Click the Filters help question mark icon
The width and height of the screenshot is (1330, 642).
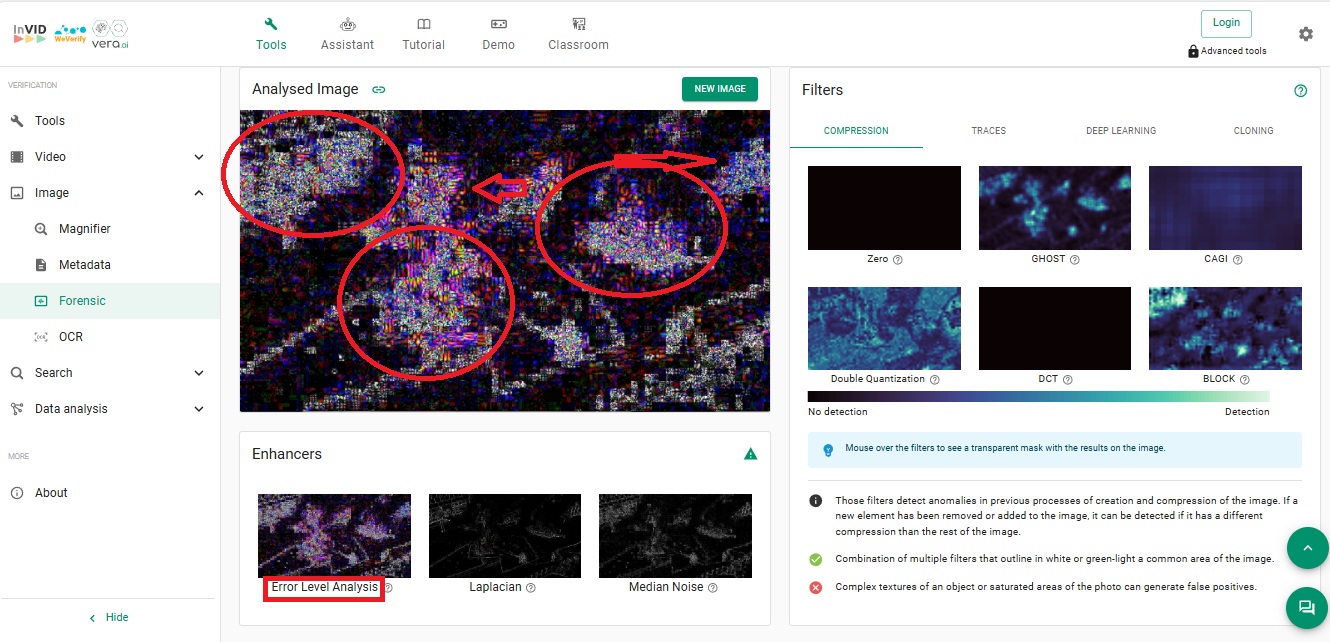point(1300,90)
